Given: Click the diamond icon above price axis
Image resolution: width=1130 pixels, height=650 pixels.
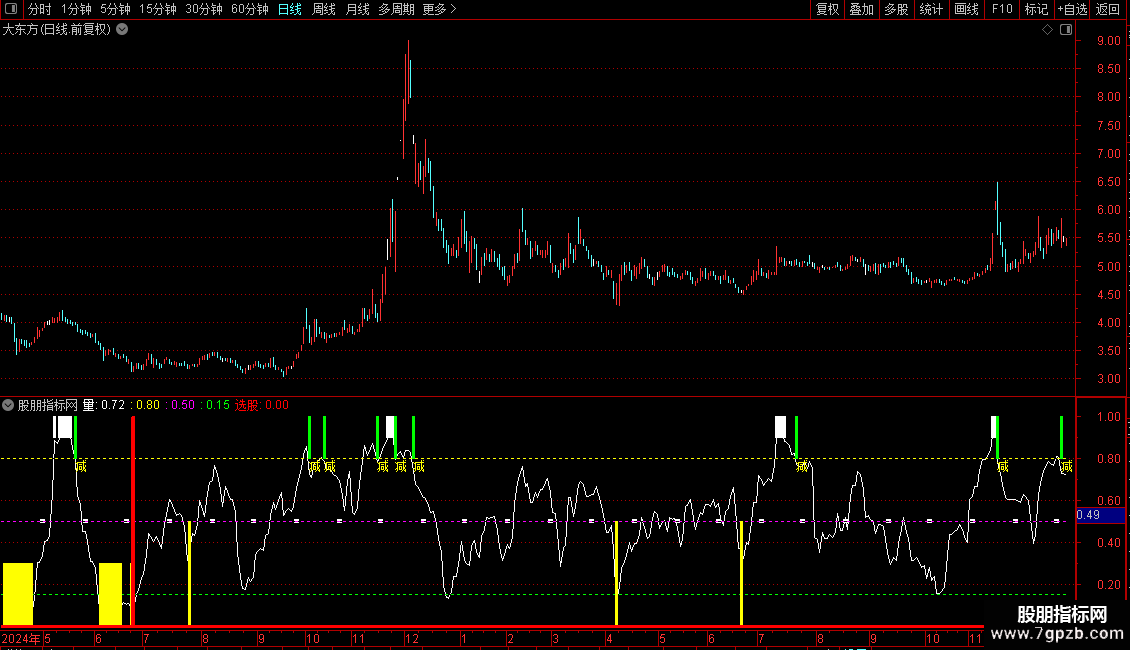Looking at the screenshot, I should (1048, 30).
